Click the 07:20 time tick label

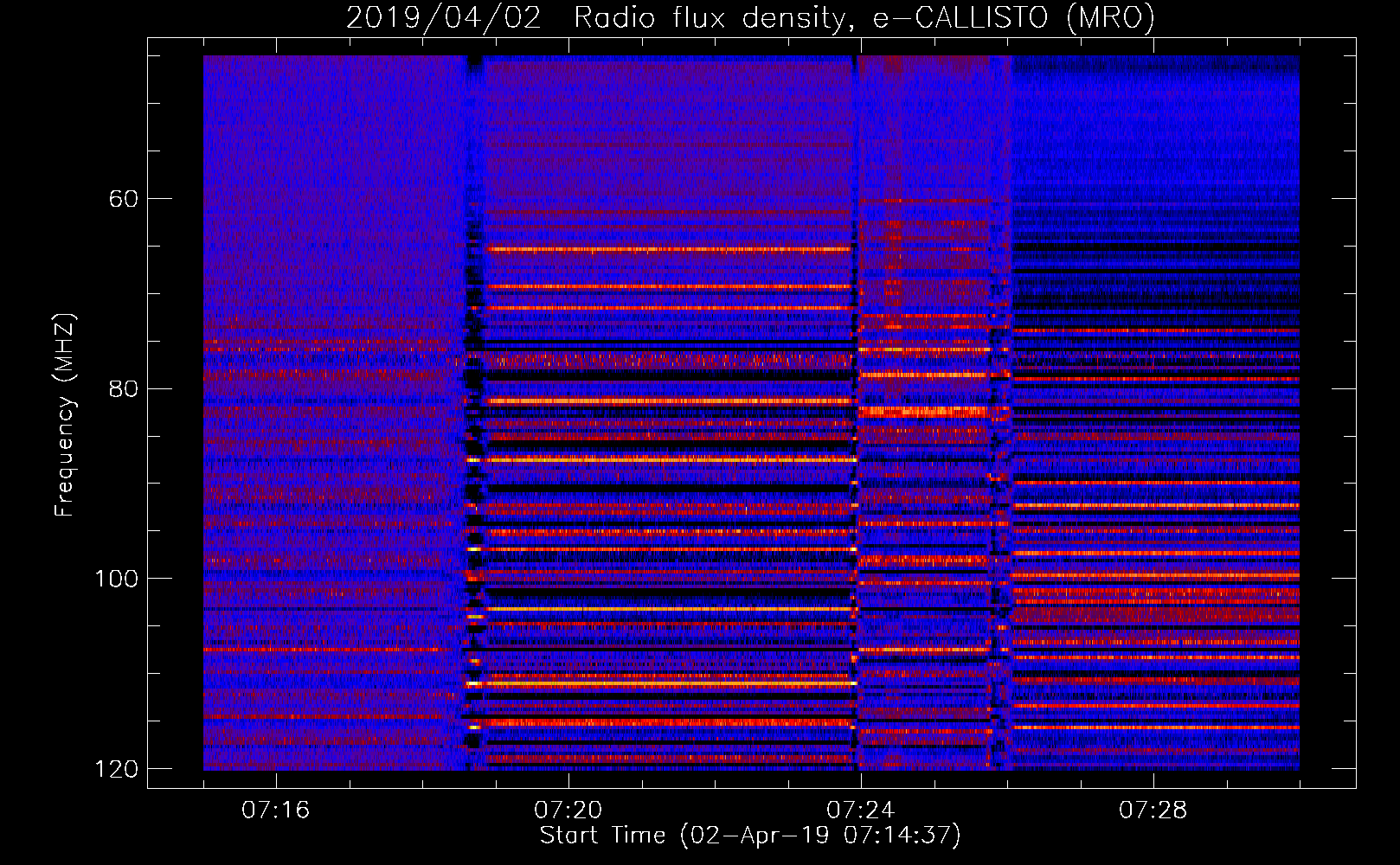[x=568, y=811]
